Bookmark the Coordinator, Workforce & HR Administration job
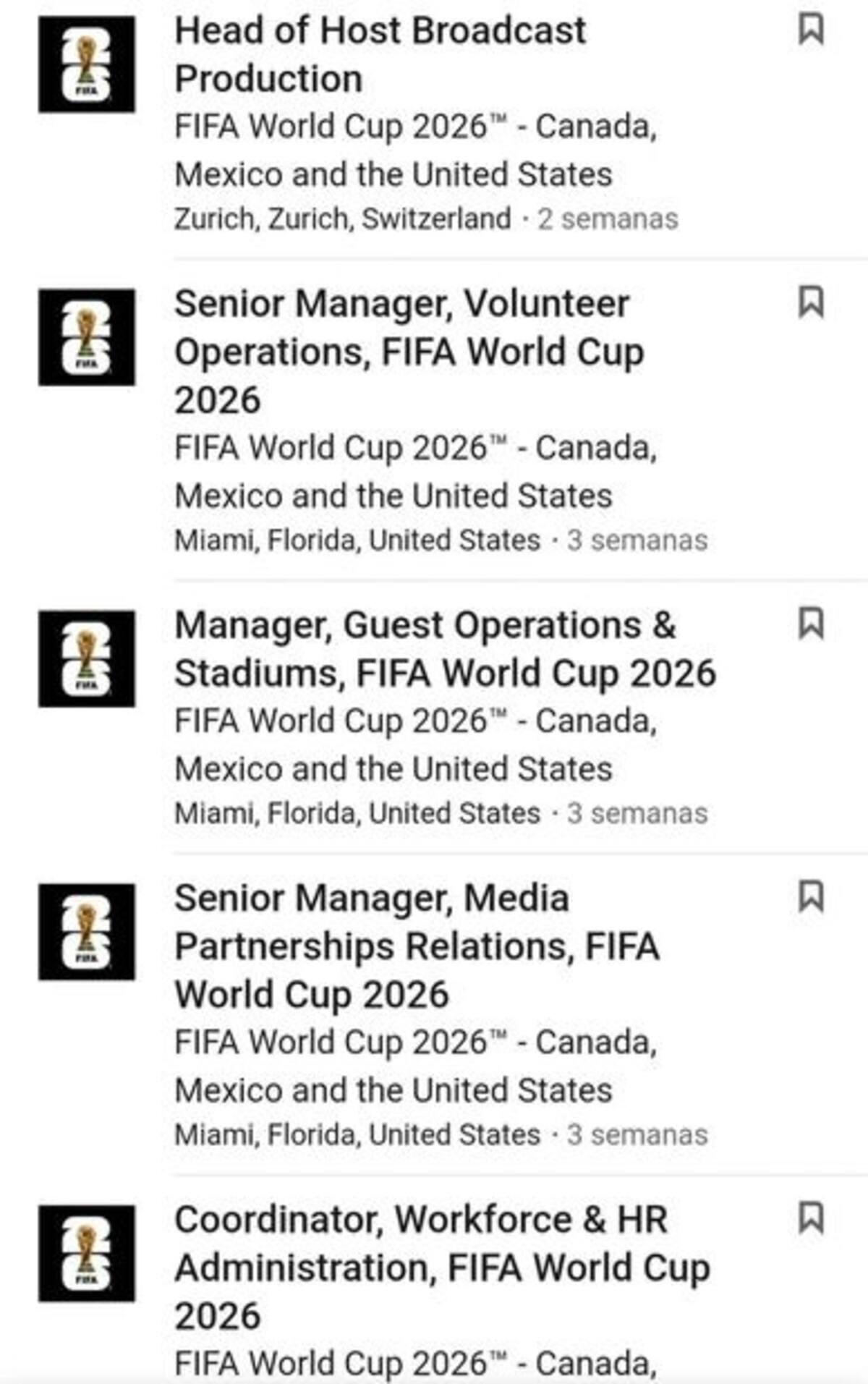868x1384 pixels. (811, 1218)
